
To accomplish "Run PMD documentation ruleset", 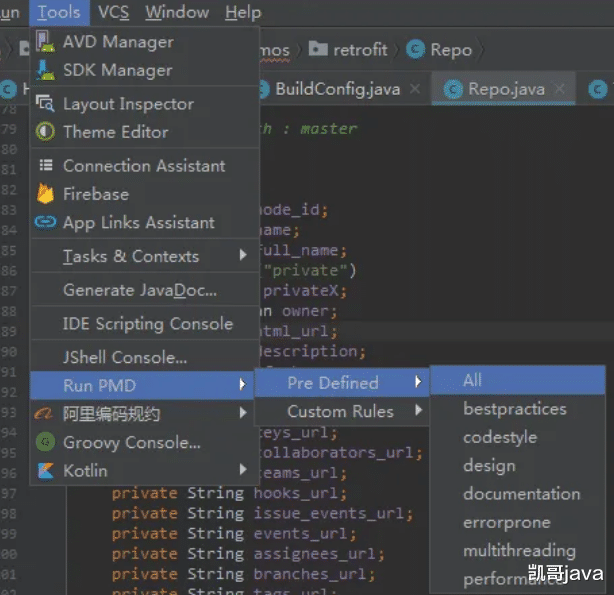I will click(518, 494).
